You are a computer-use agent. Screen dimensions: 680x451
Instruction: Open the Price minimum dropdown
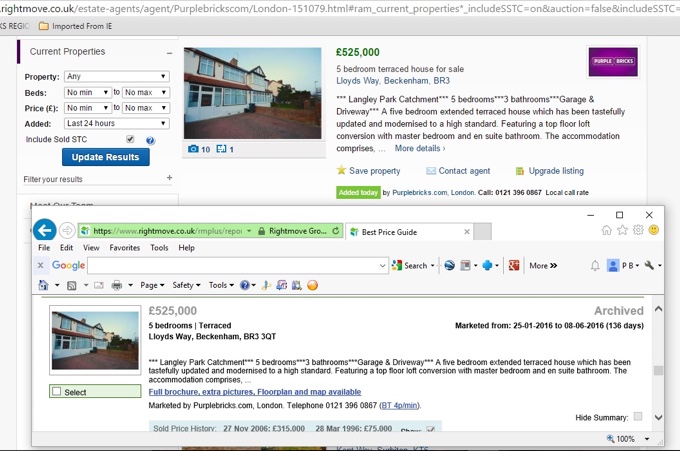click(x=87, y=108)
